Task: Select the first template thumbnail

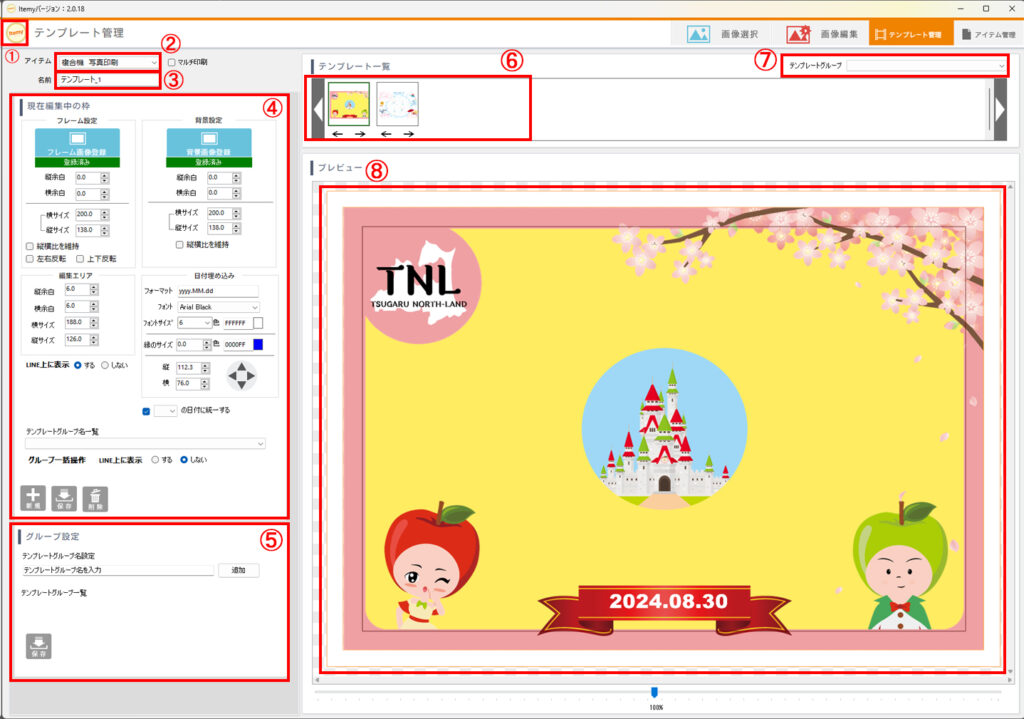Action: (349, 103)
